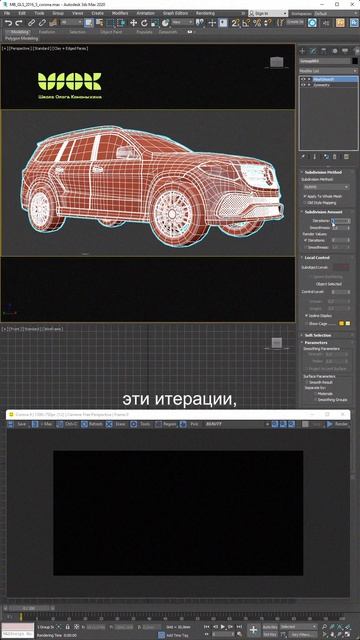Click the Undo arrow in main toolbar
This screenshot has width=360, height=640.
(x=8, y=23)
